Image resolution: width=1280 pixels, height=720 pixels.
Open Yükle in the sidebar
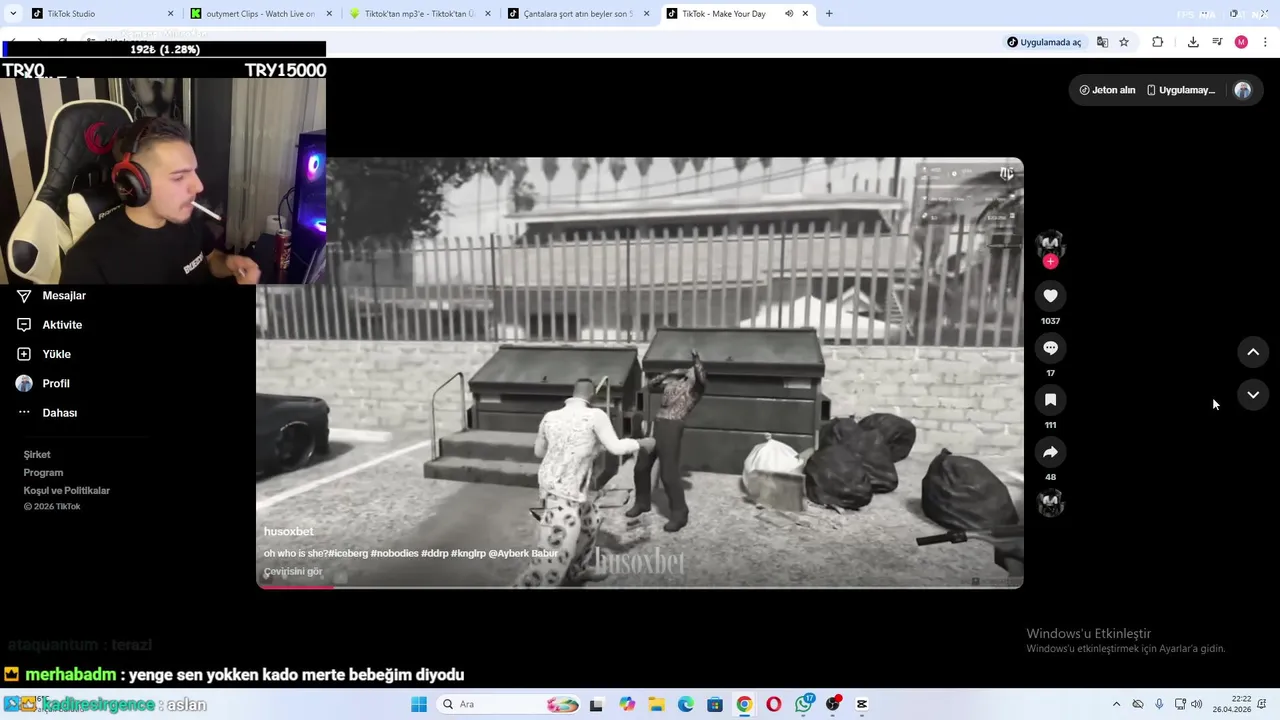[56, 354]
